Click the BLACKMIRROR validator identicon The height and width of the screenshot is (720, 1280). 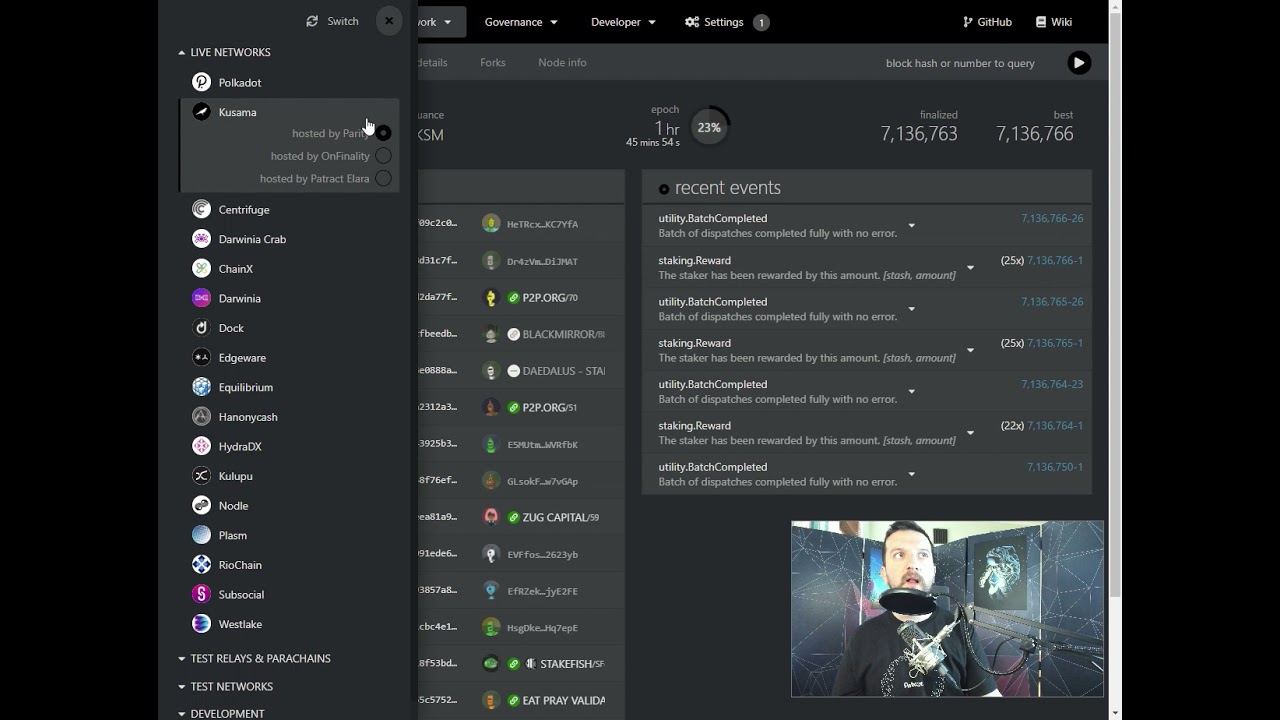[491, 334]
